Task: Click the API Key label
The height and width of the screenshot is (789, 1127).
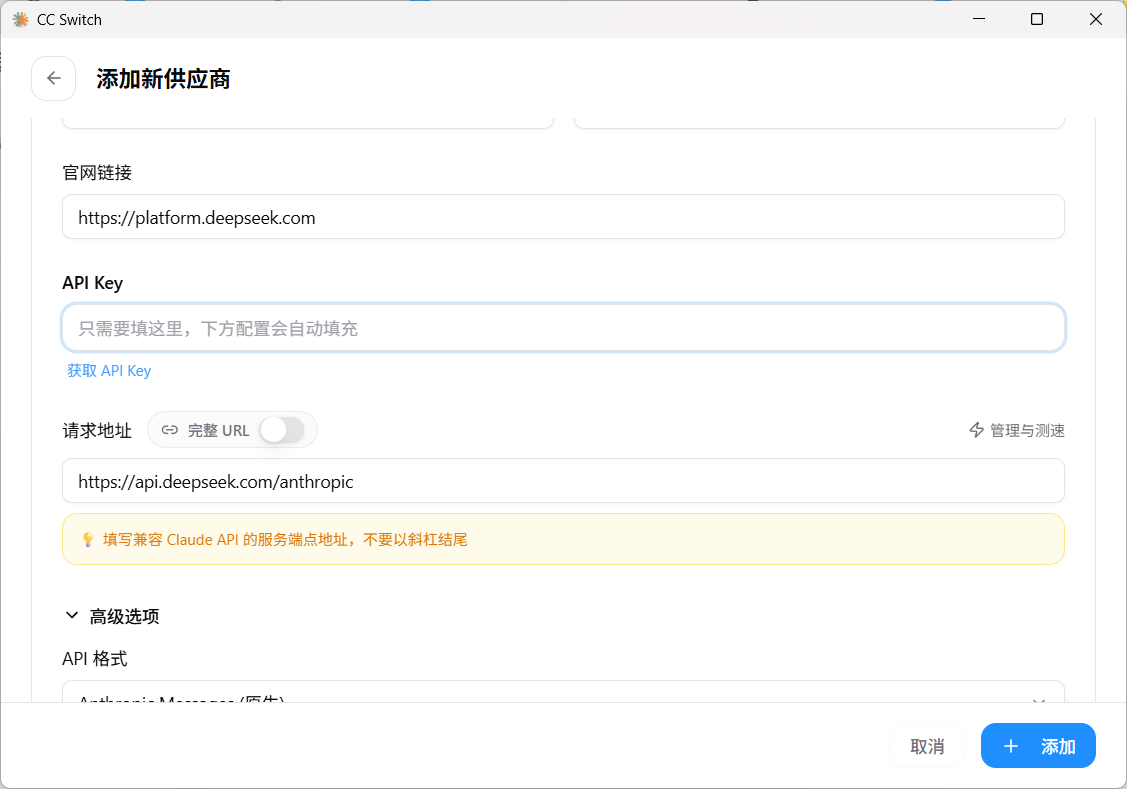Action: pyautogui.click(x=93, y=283)
